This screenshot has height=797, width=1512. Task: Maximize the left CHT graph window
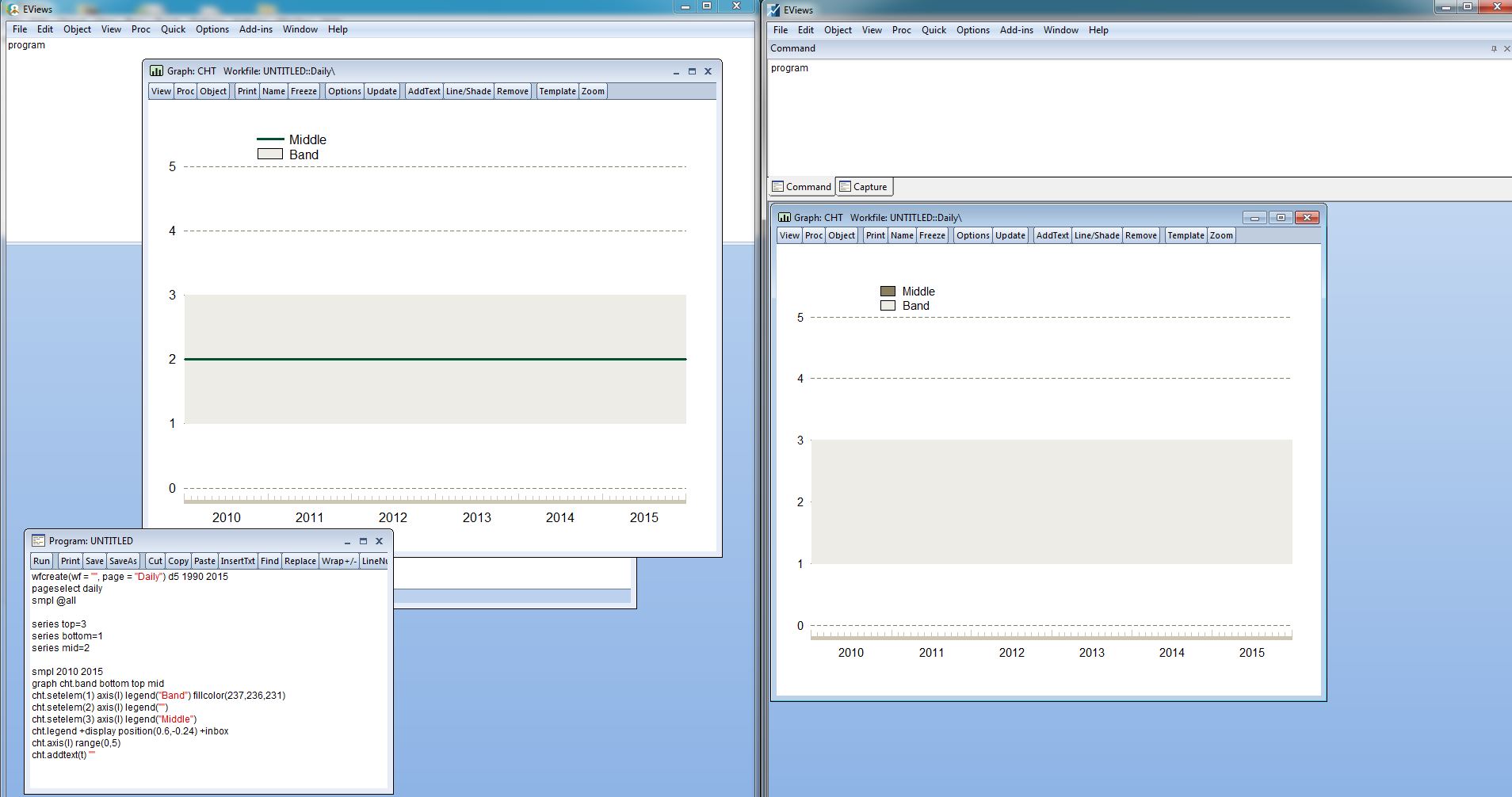[x=692, y=71]
